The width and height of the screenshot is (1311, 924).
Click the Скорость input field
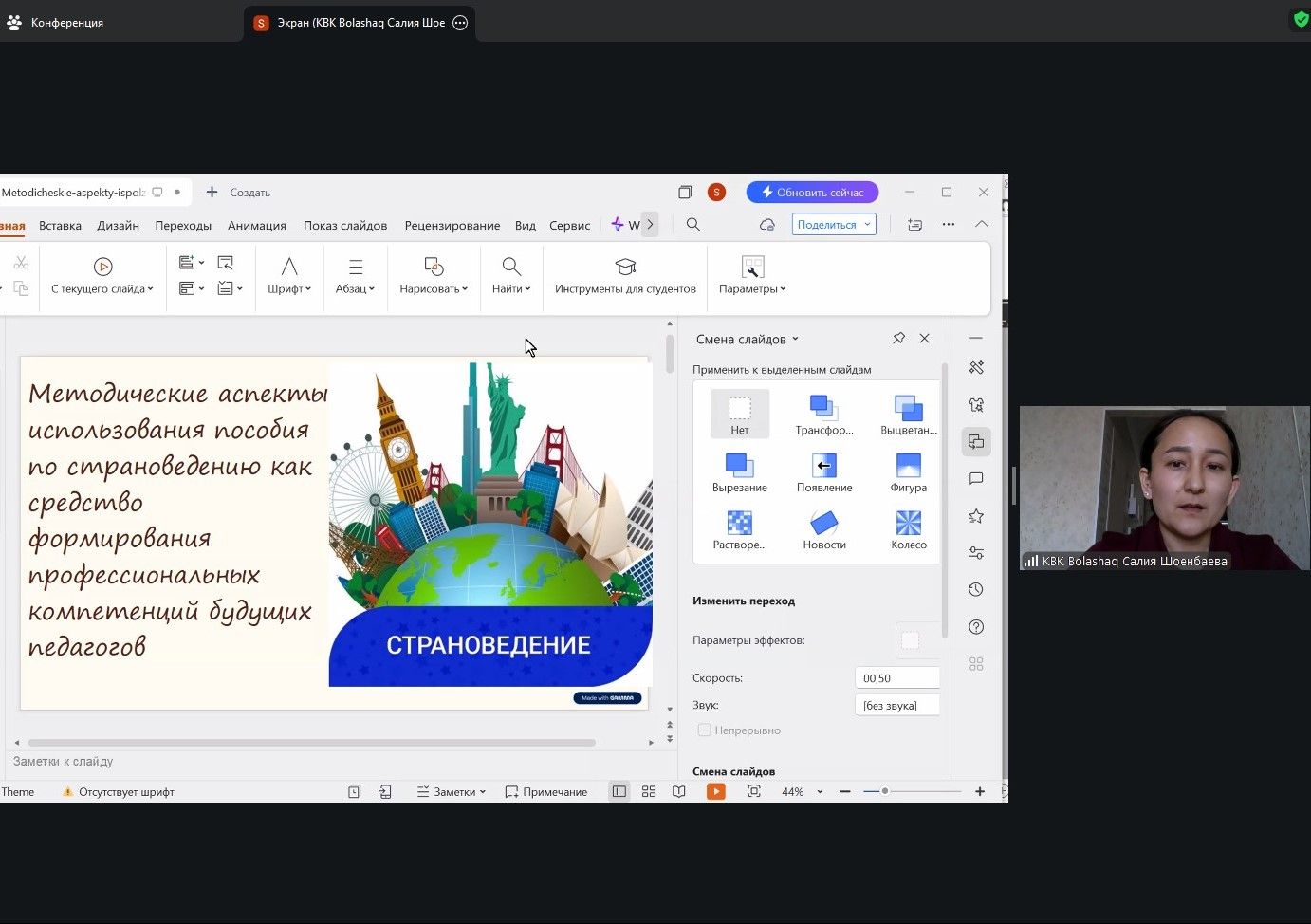pos(897,678)
